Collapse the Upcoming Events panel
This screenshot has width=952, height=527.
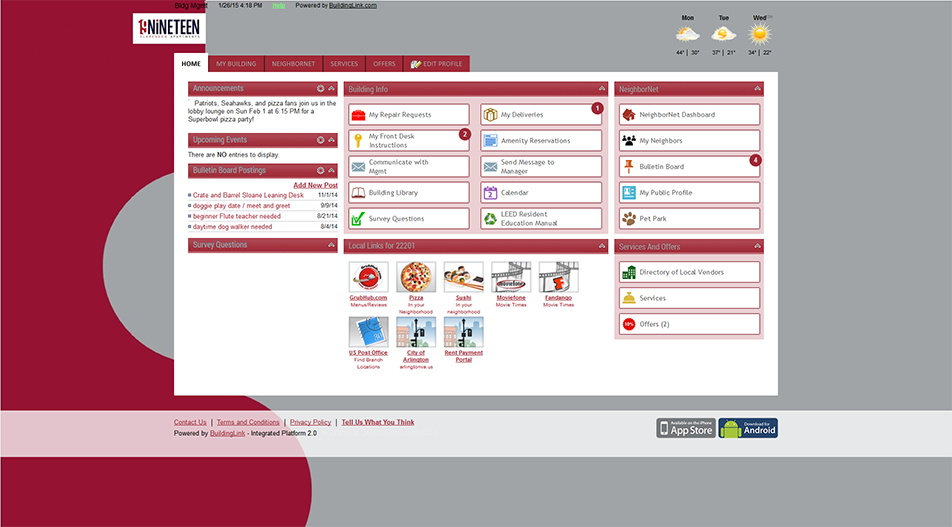click(332, 140)
